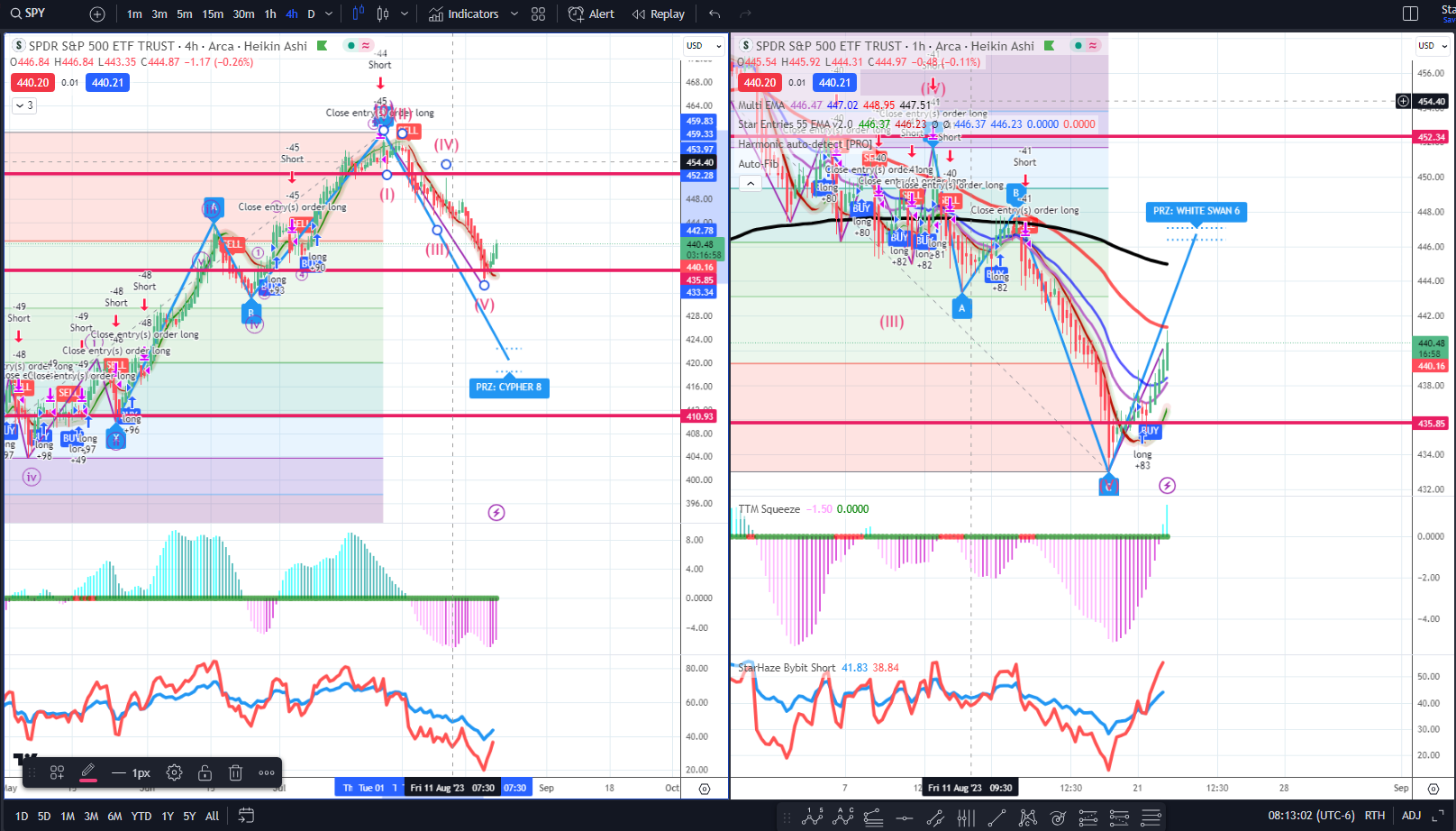The image size is (1456, 831).
Task: Open drawing settings gear in the floating toolbar
Action: pyautogui.click(x=174, y=772)
